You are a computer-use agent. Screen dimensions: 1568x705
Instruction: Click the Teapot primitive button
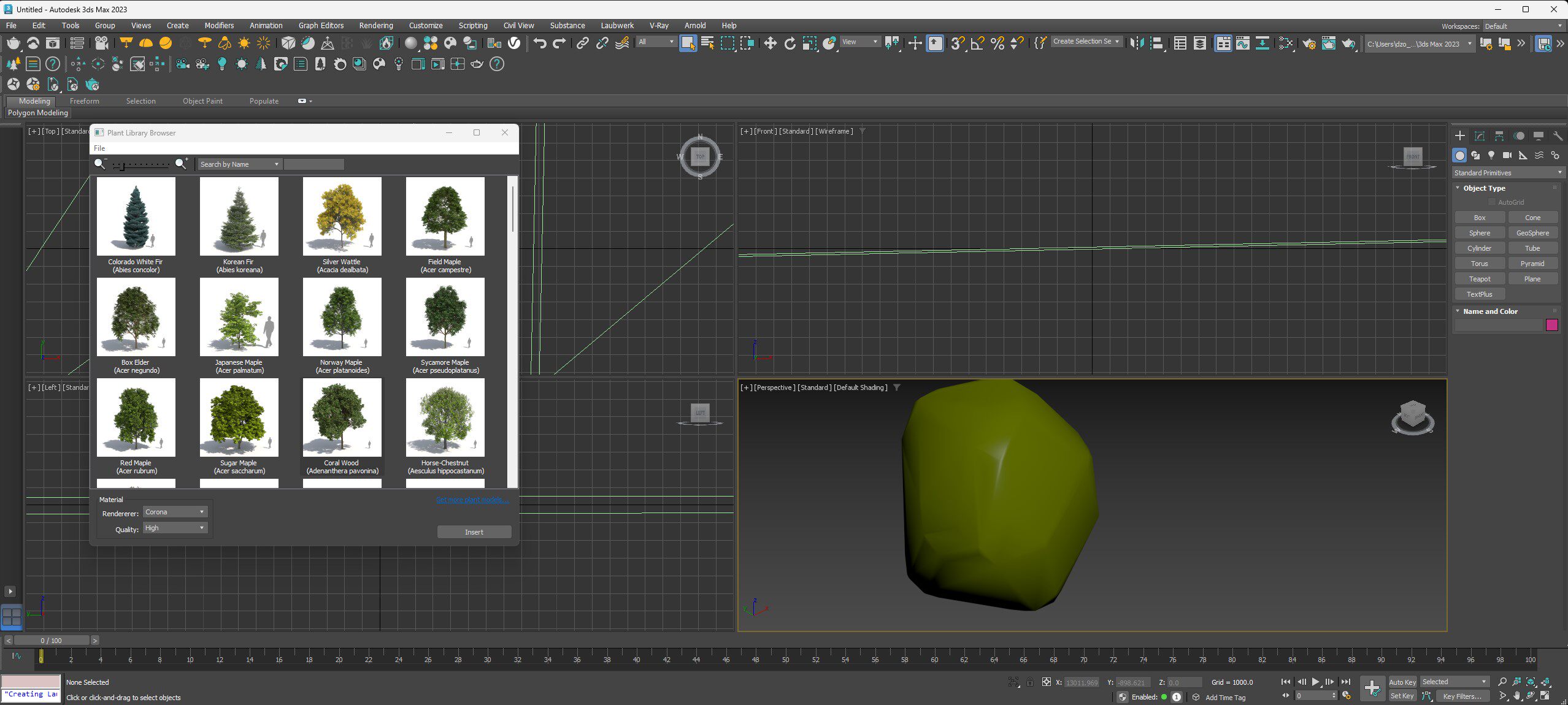pos(1479,279)
